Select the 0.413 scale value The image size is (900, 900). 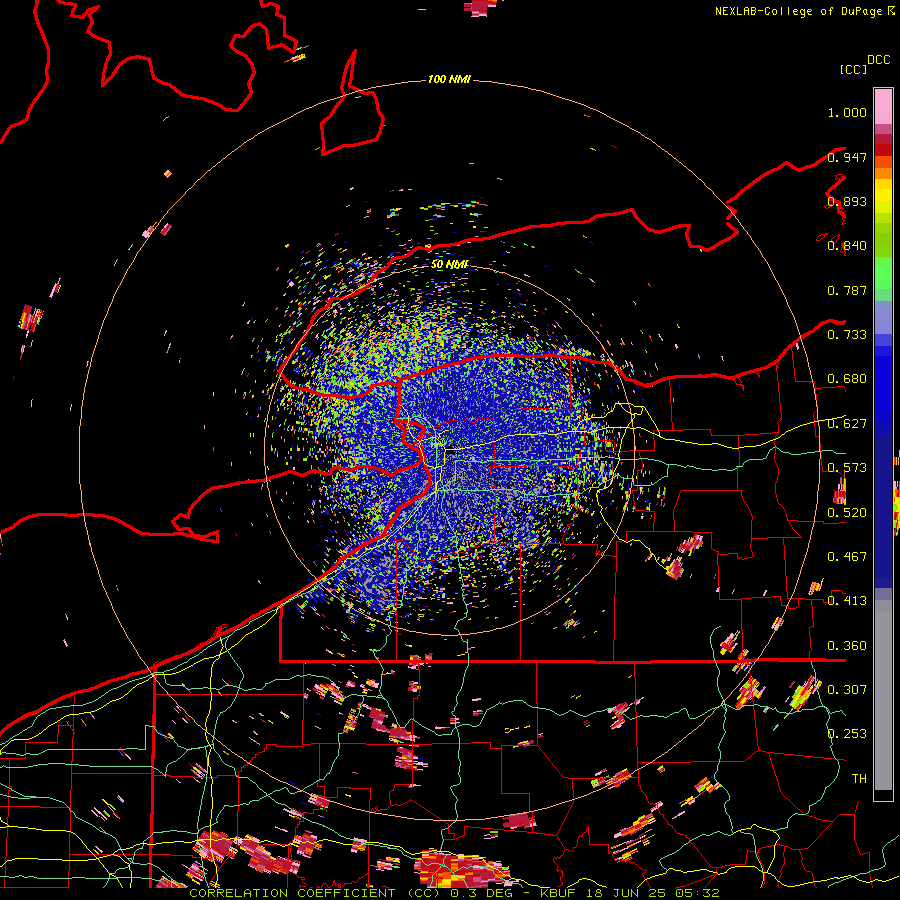847,601
